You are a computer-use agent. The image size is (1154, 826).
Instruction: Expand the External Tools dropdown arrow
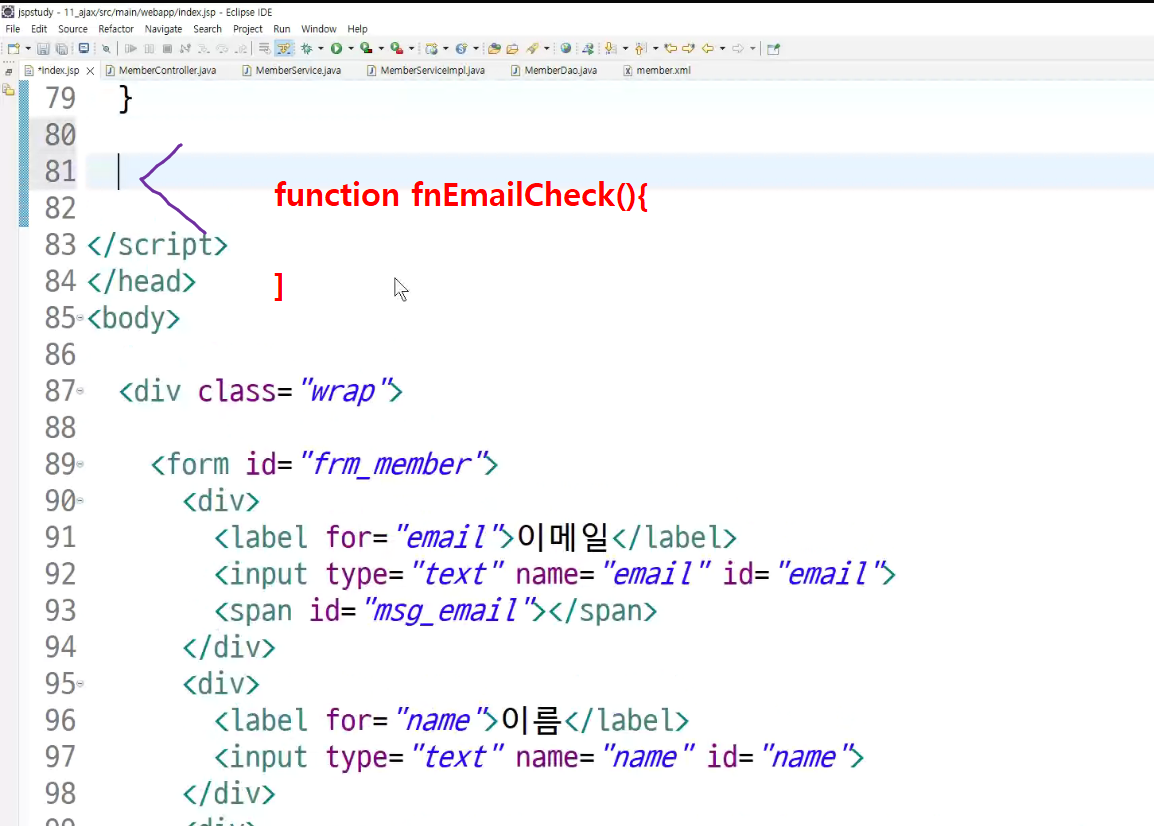point(411,49)
